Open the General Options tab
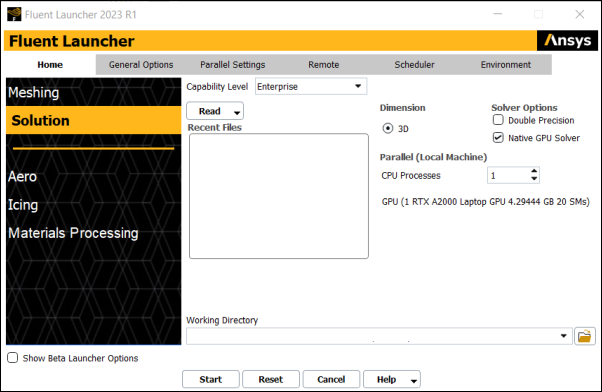 click(141, 65)
